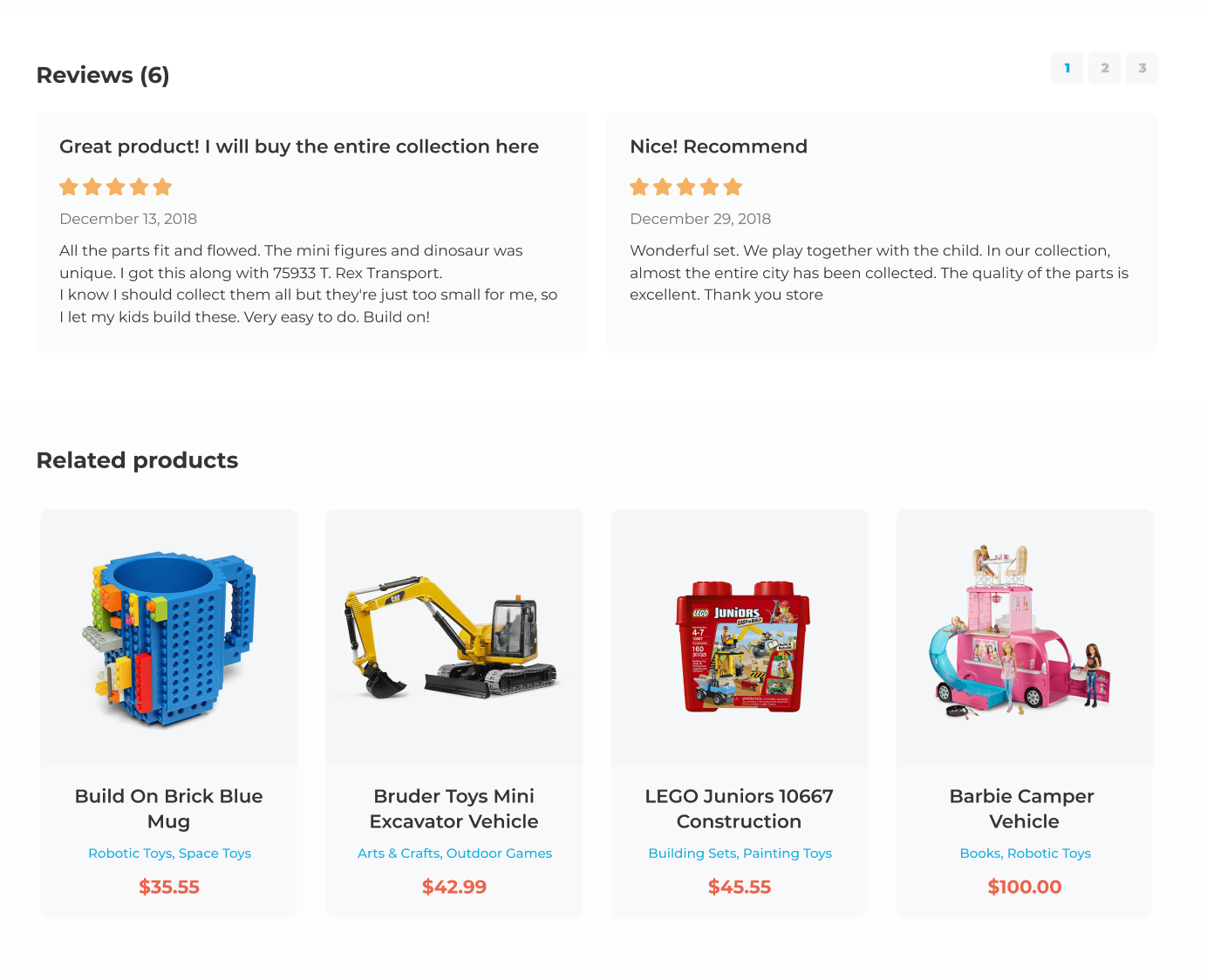Click the fifth star of the Nice! Recommend review

pos(733,187)
